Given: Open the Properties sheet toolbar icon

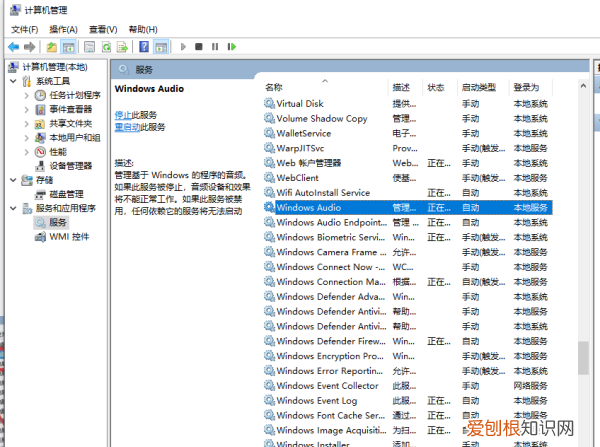Looking at the screenshot, I should [90, 47].
